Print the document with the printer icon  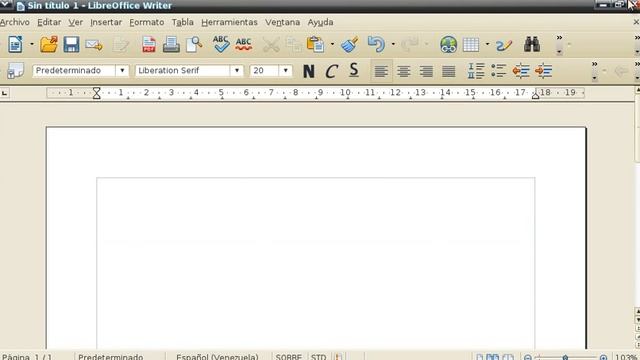click(171, 44)
